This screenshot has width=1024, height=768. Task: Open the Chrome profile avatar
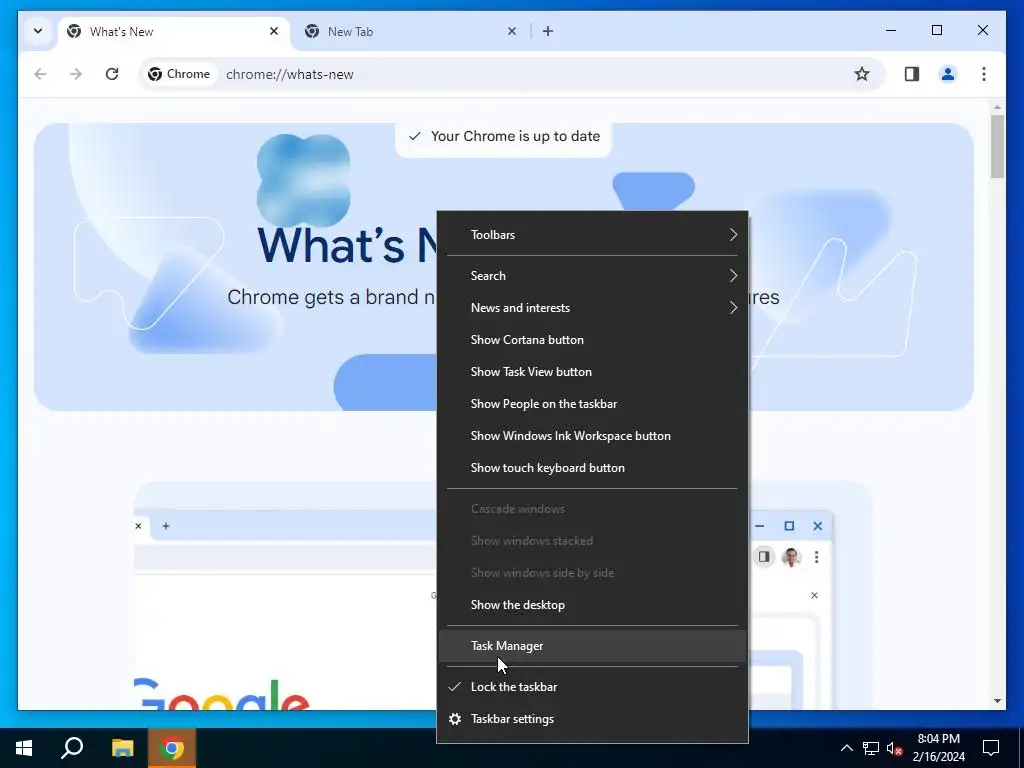click(948, 74)
